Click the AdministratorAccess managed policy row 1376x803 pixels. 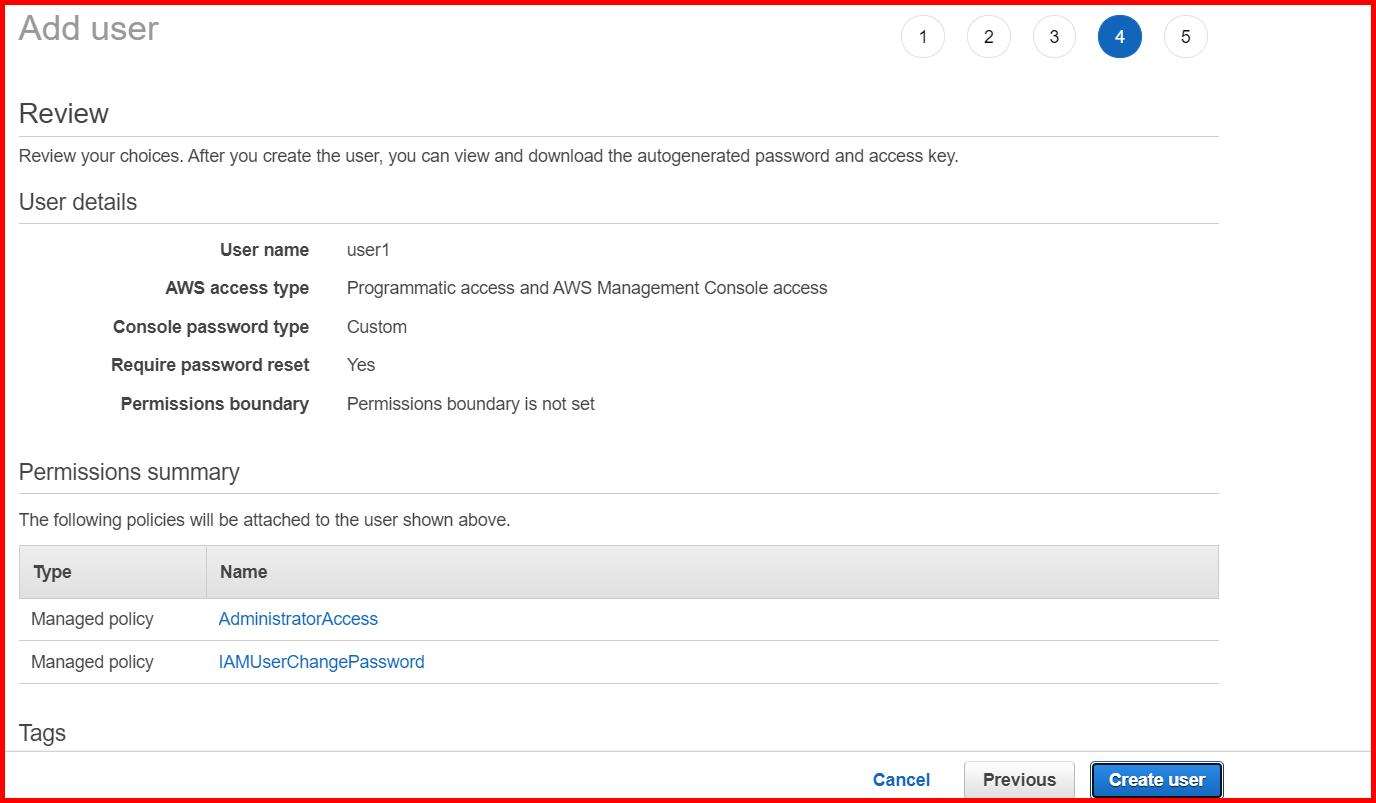coord(91,618)
